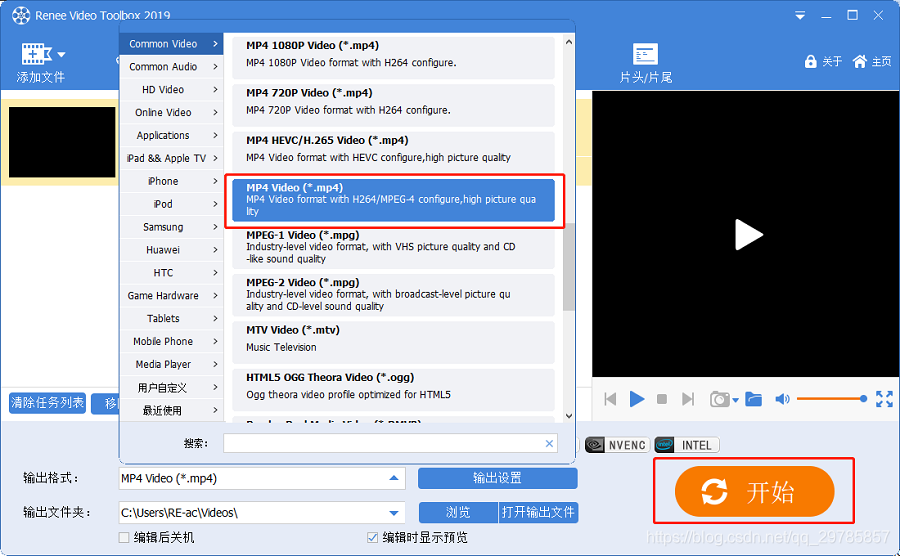
Task: Open the HTC category
Action: click(172, 273)
